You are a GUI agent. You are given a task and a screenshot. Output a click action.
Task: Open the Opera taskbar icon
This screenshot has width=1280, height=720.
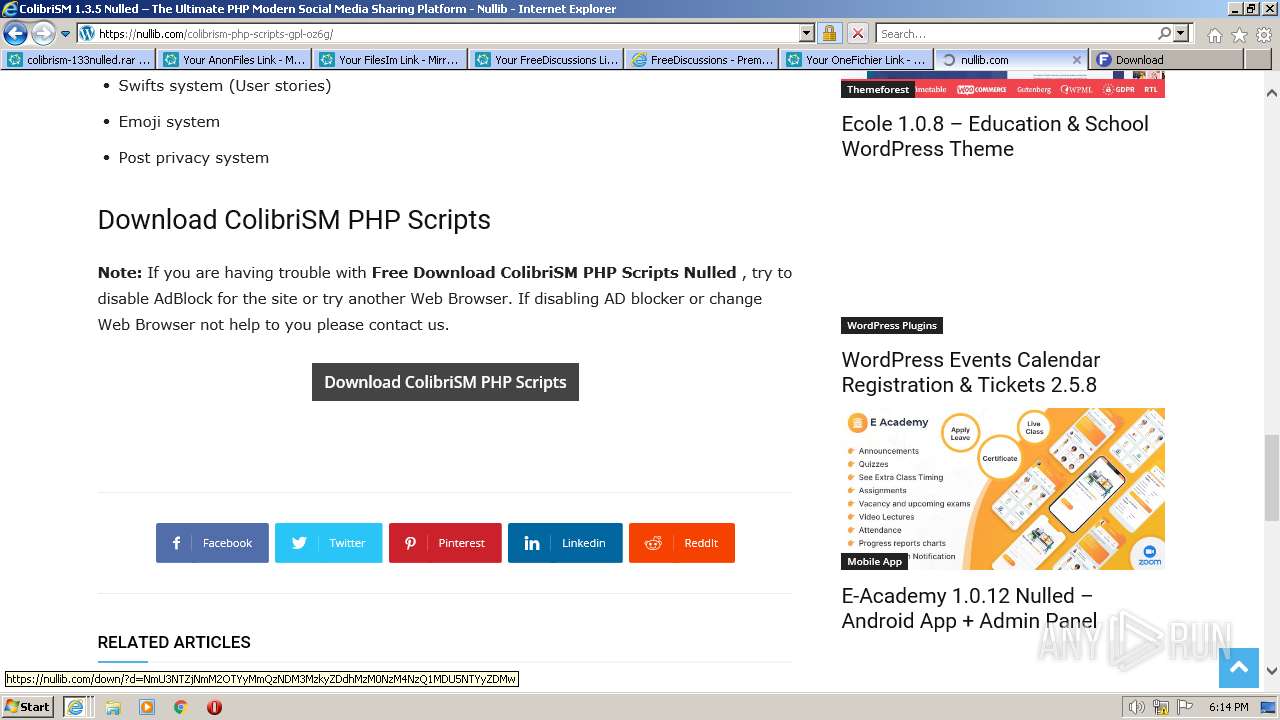tap(214, 707)
